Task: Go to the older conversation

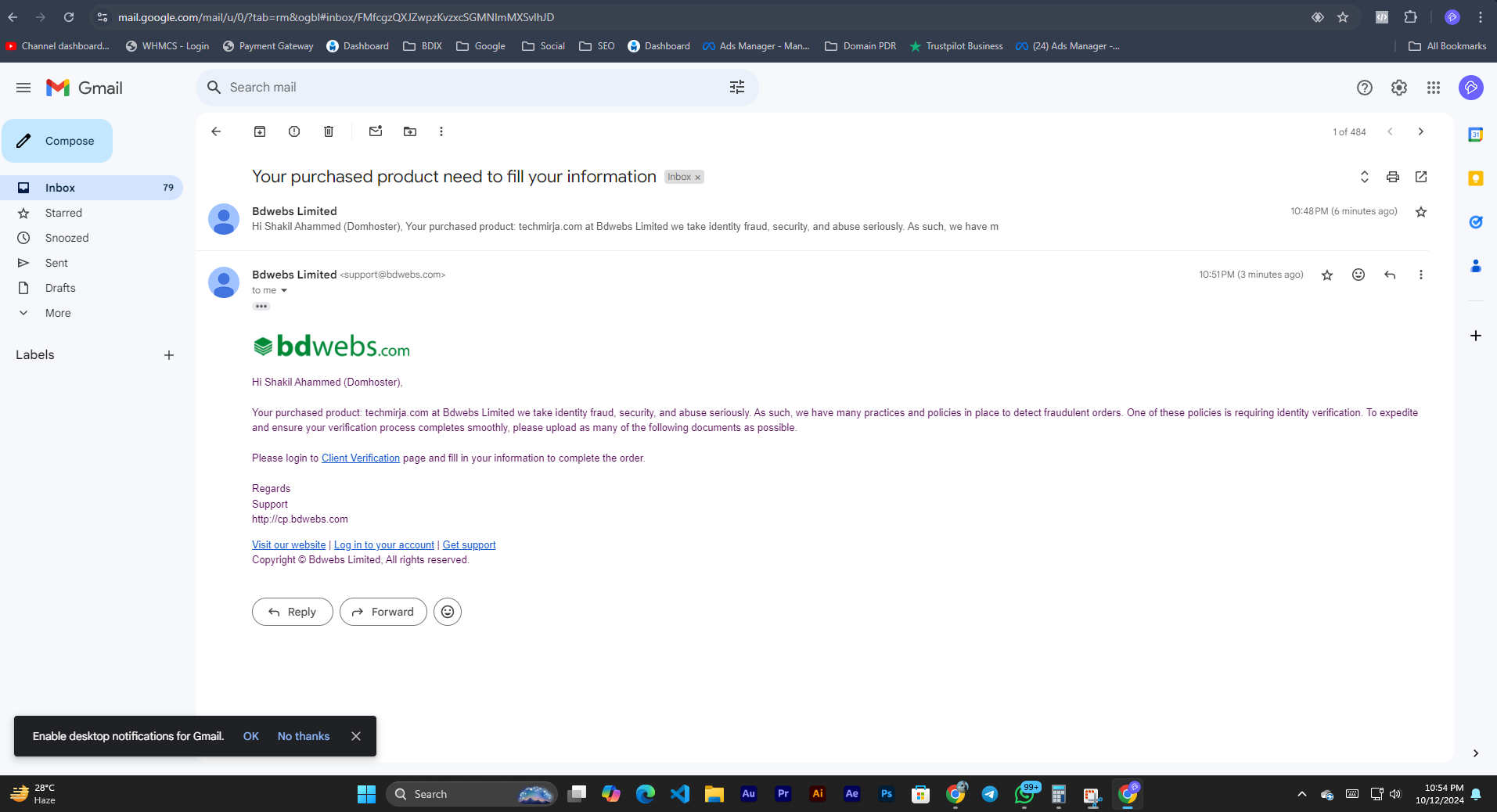Action: pos(1421,131)
